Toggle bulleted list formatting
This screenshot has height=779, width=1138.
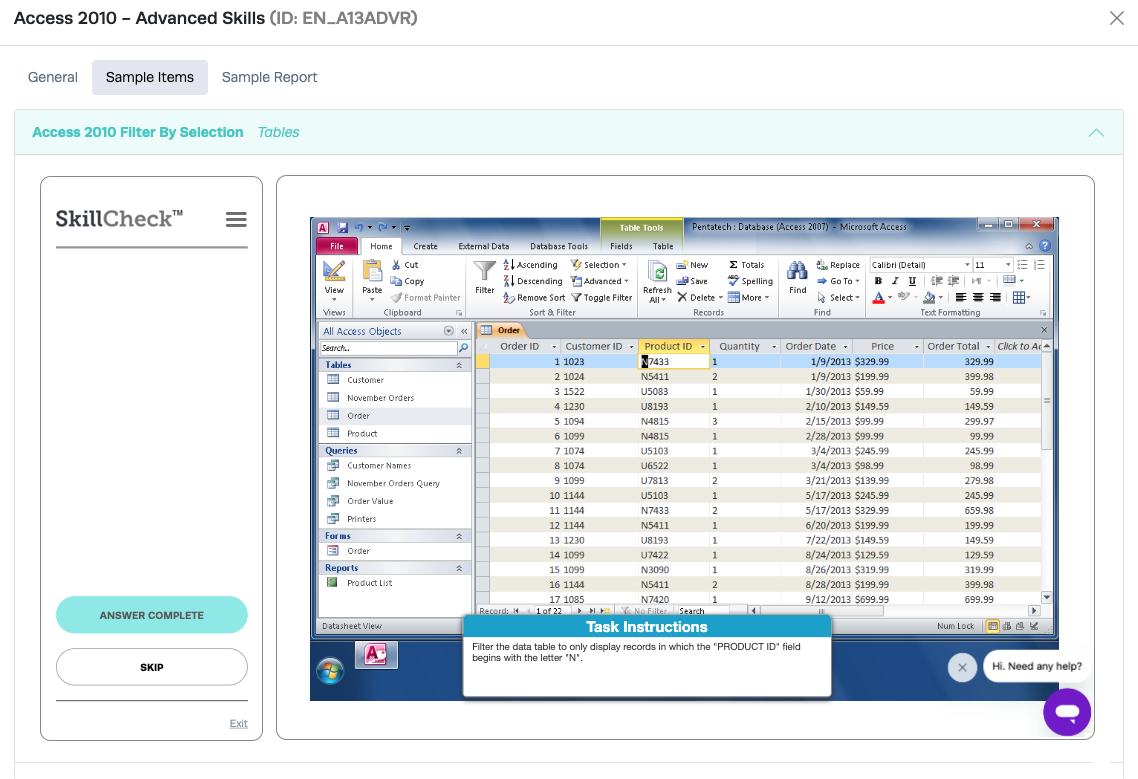click(x=1022, y=265)
